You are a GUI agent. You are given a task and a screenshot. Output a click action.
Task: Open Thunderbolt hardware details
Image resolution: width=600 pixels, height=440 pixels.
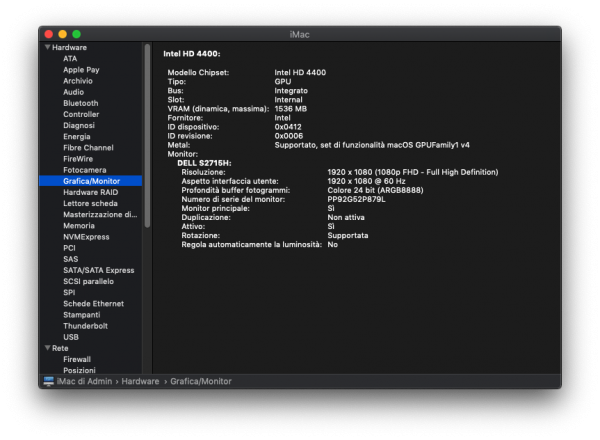84,326
